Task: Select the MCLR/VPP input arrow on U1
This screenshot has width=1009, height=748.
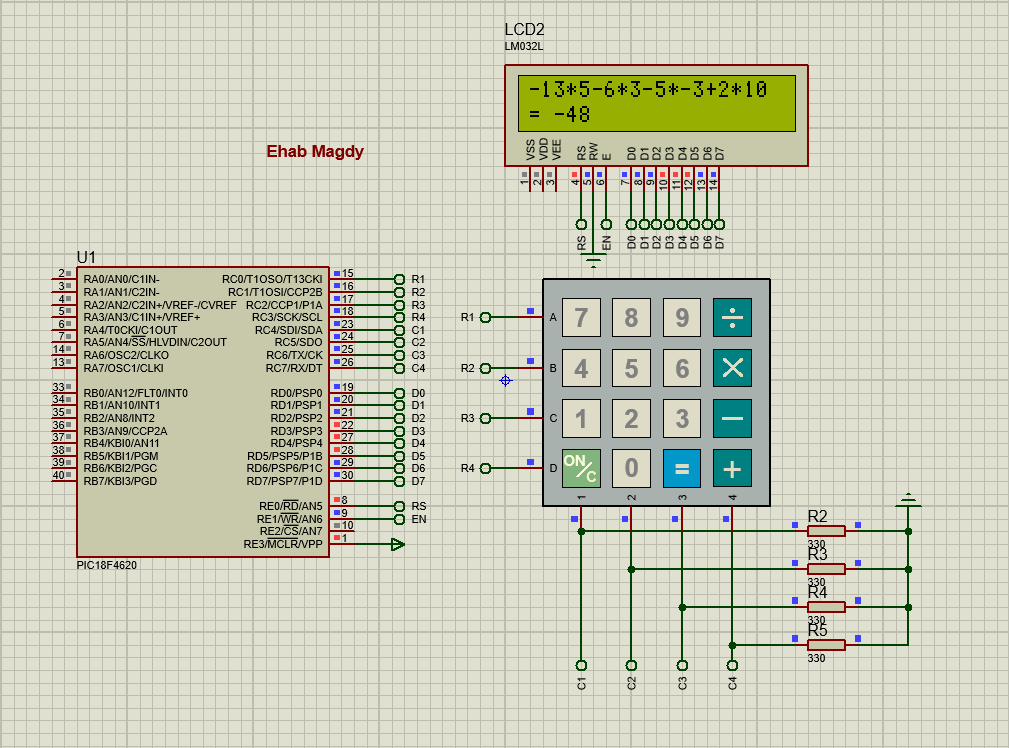Action: click(396, 545)
